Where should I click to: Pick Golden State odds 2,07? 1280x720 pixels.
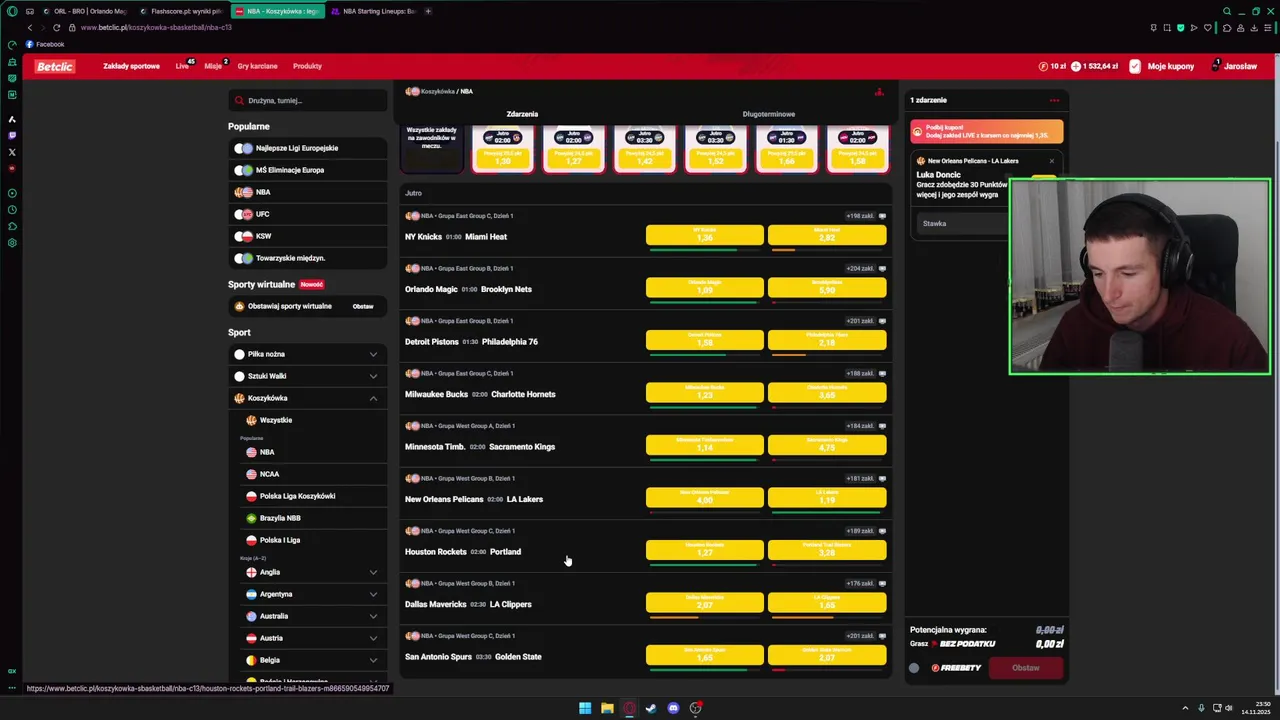[x=827, y=655]
